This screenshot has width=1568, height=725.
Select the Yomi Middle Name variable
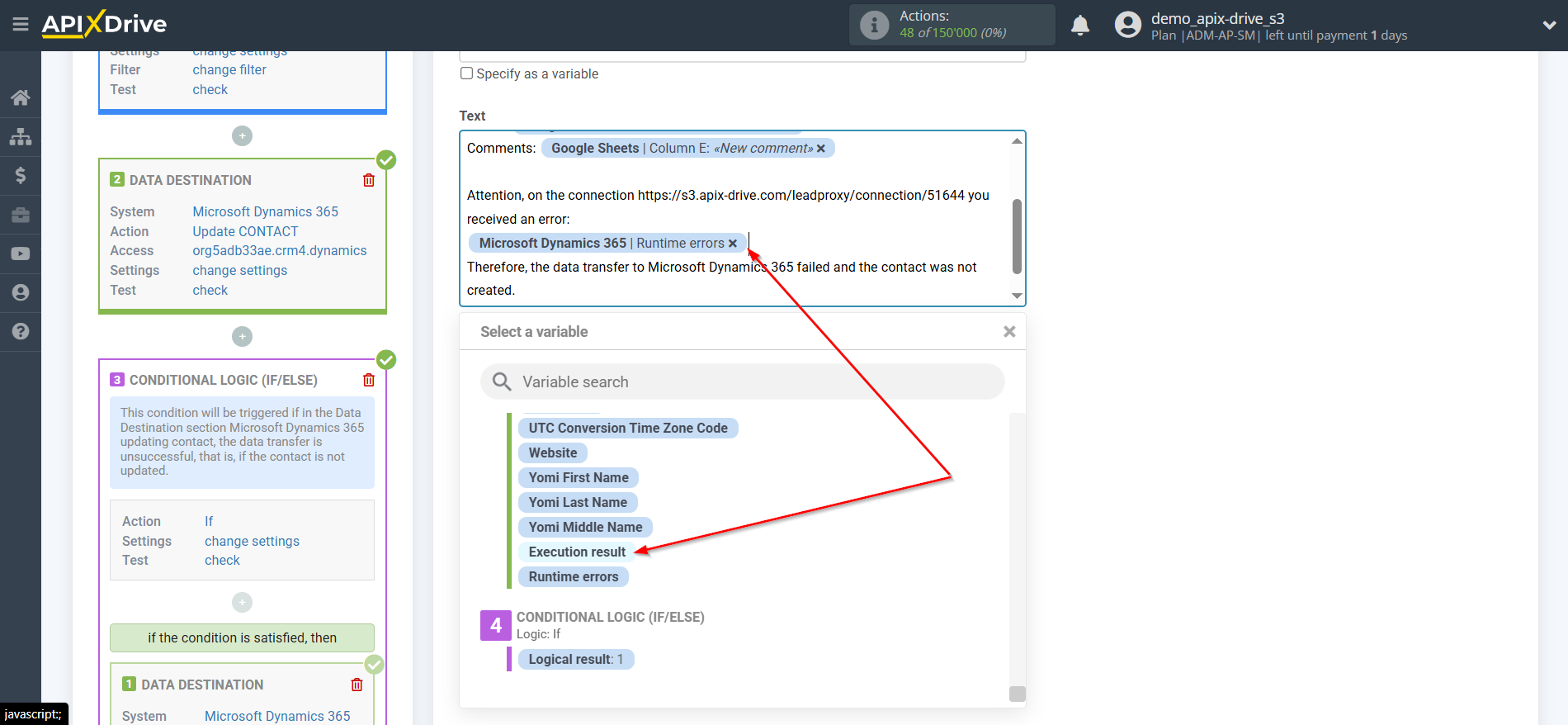[585, 527]
